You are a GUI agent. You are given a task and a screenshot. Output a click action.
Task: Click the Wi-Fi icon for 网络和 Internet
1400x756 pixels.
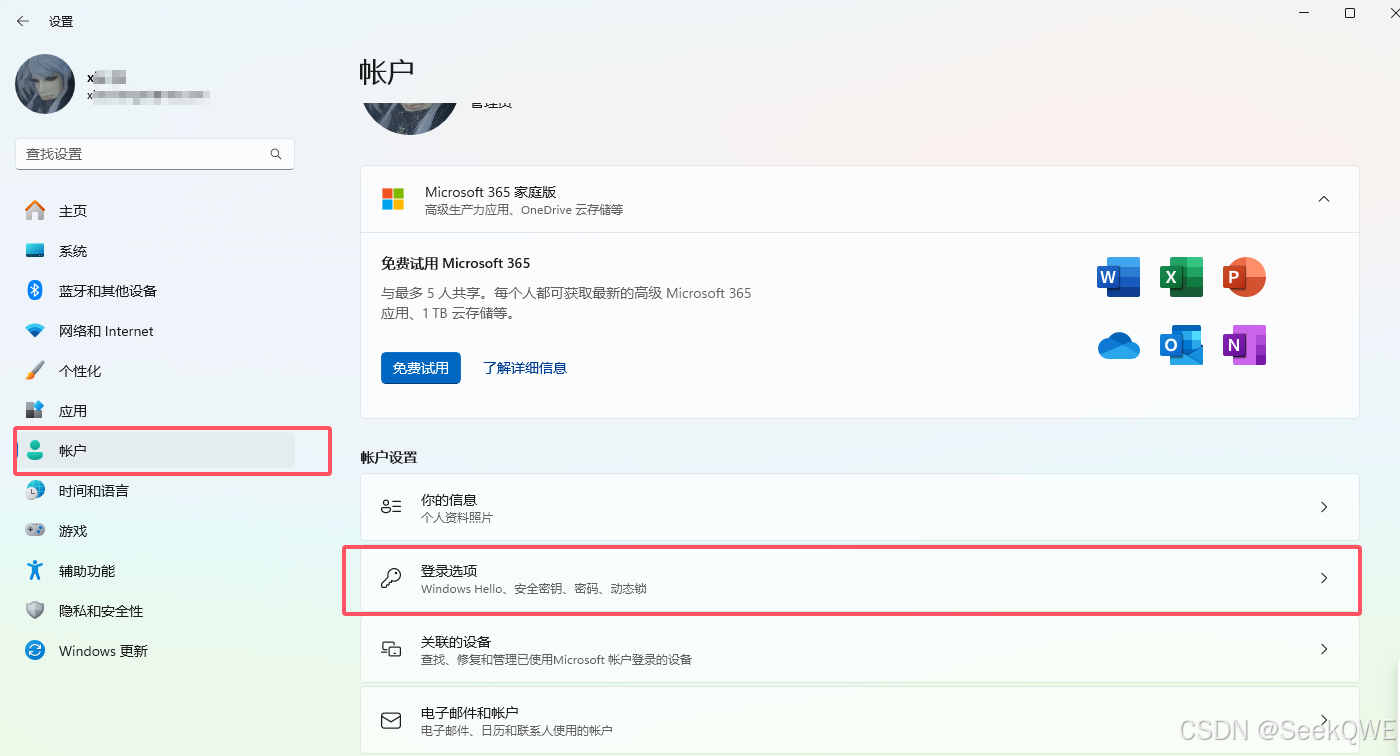35,330
